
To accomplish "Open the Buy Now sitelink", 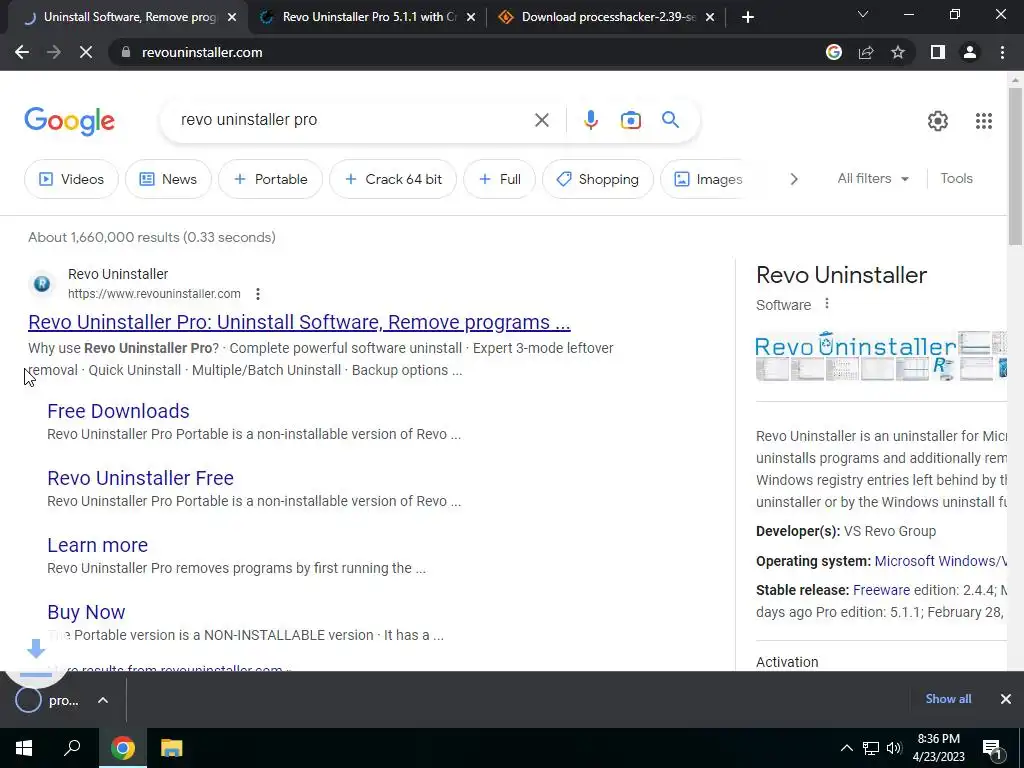I will (x=86, y=612).
